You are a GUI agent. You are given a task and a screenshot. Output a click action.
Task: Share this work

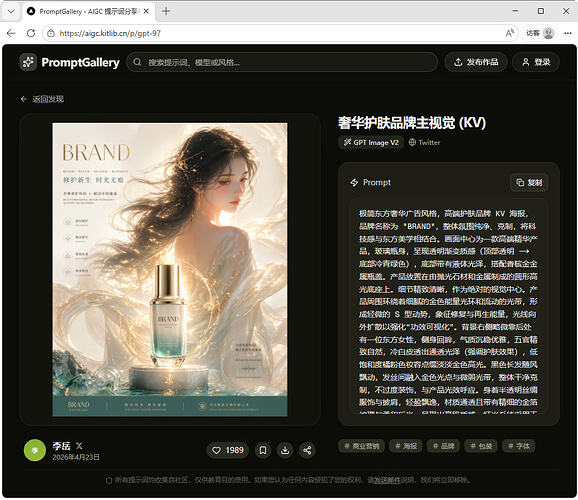pos(307,450)
